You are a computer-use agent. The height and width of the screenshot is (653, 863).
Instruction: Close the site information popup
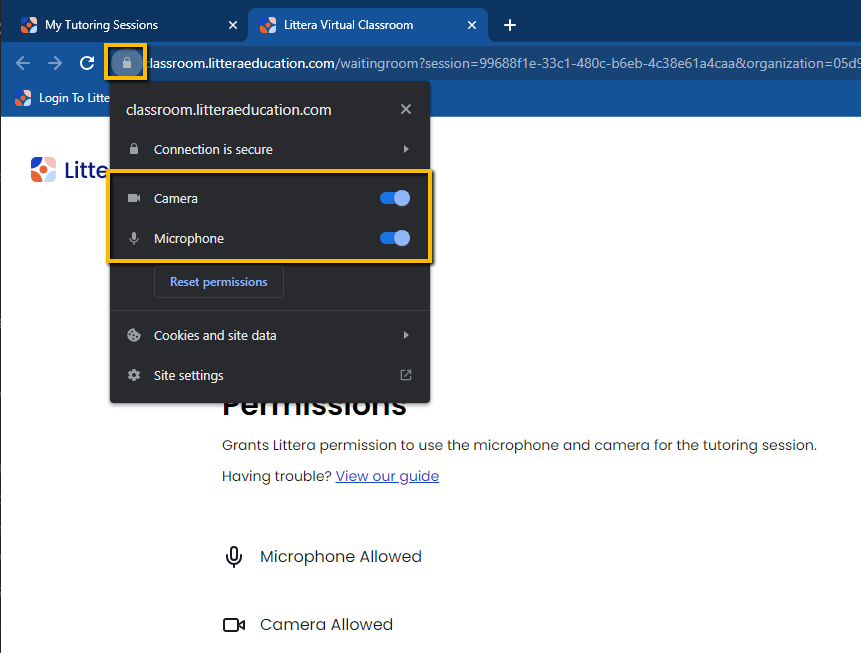tap(406, 109)
